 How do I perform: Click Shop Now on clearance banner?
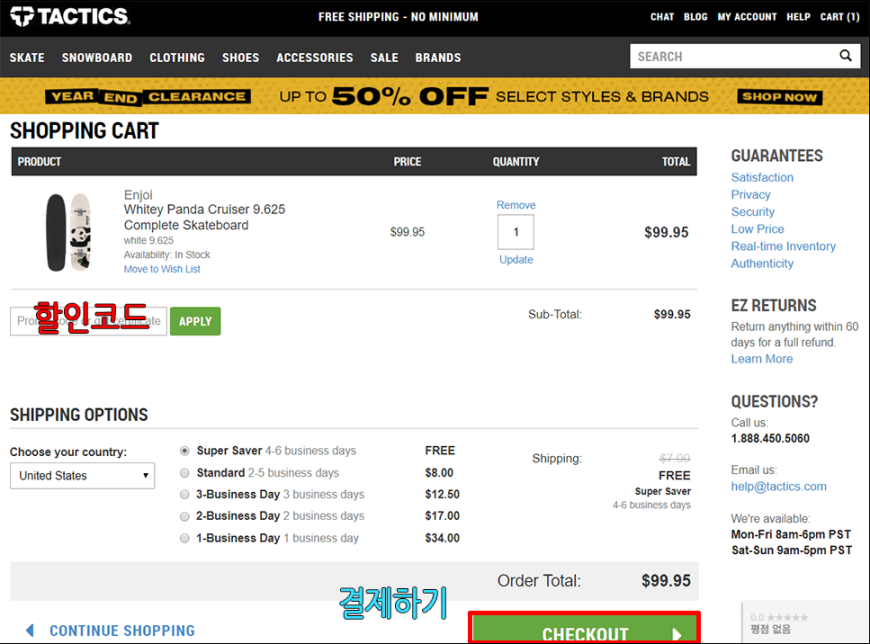779,97
